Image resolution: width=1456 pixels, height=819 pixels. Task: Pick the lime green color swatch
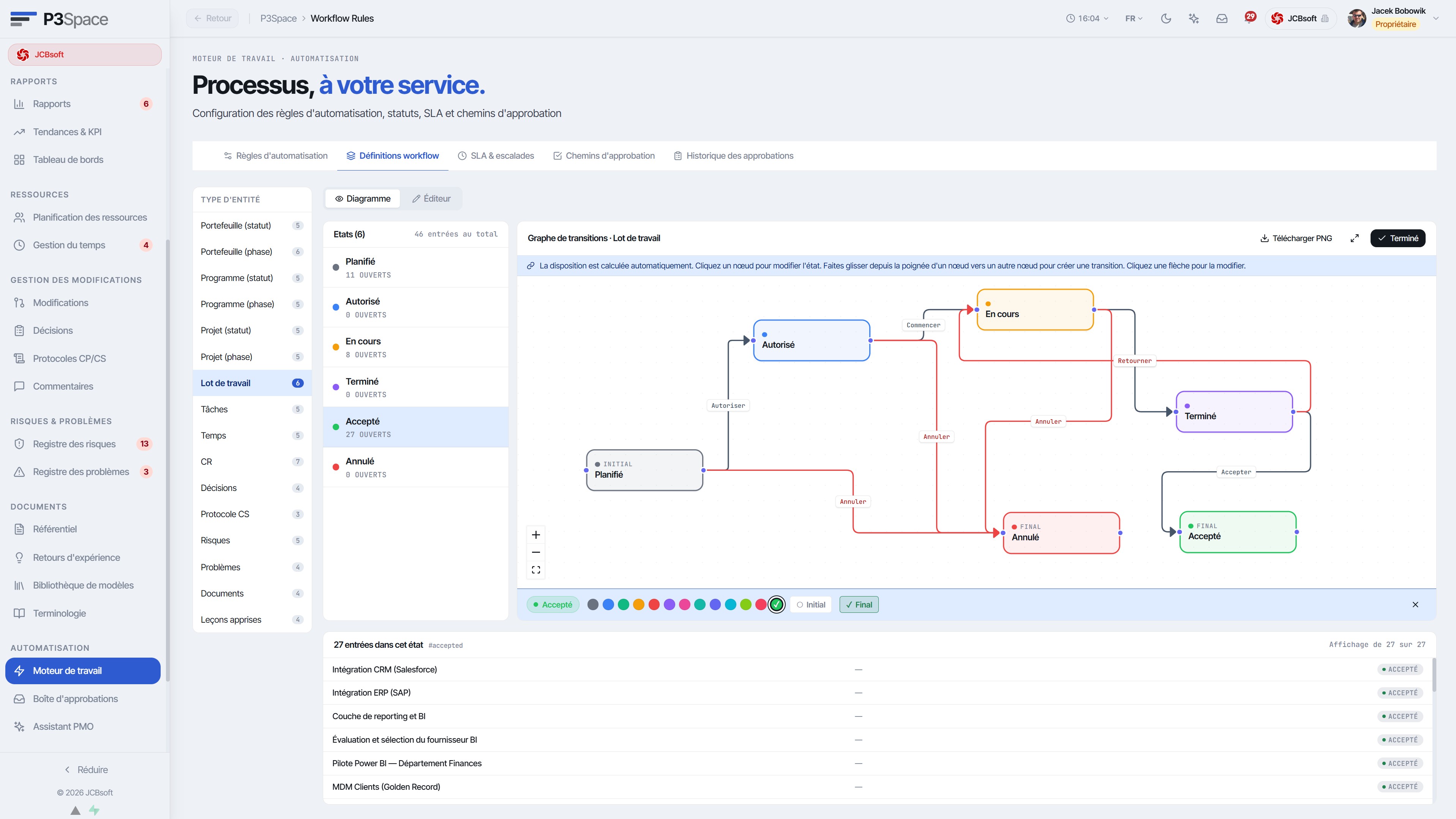pyautogui.click(x=745, y=604)
